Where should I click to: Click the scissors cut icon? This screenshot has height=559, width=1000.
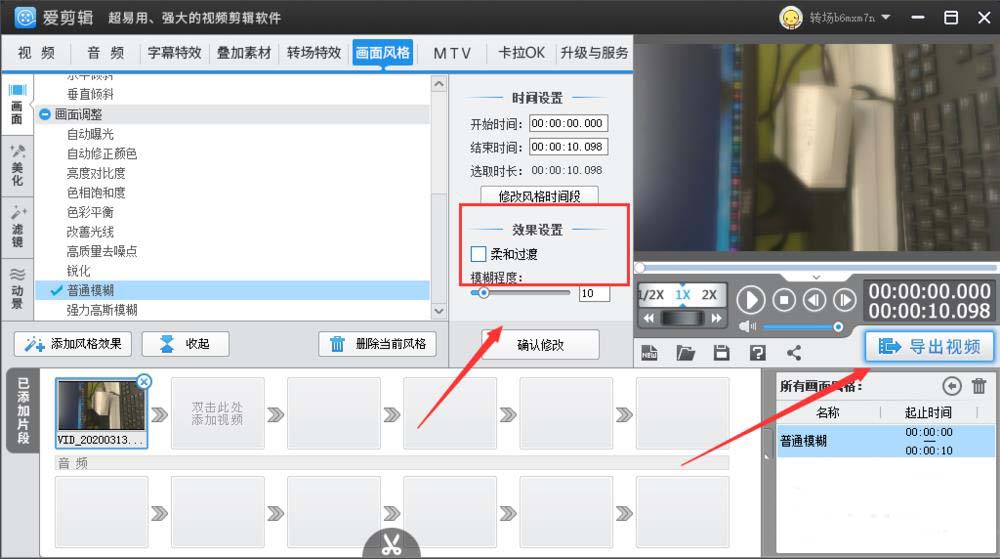click(x=391, y=544)
